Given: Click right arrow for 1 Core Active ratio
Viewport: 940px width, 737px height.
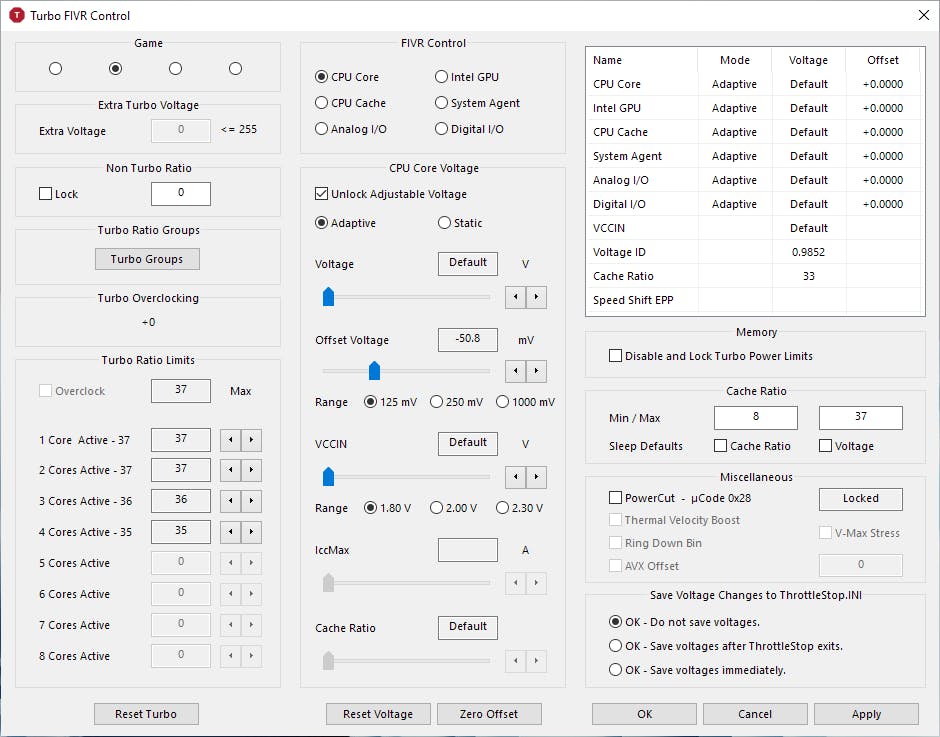Looking at the screenshot, I should click(x=251, y=440).
